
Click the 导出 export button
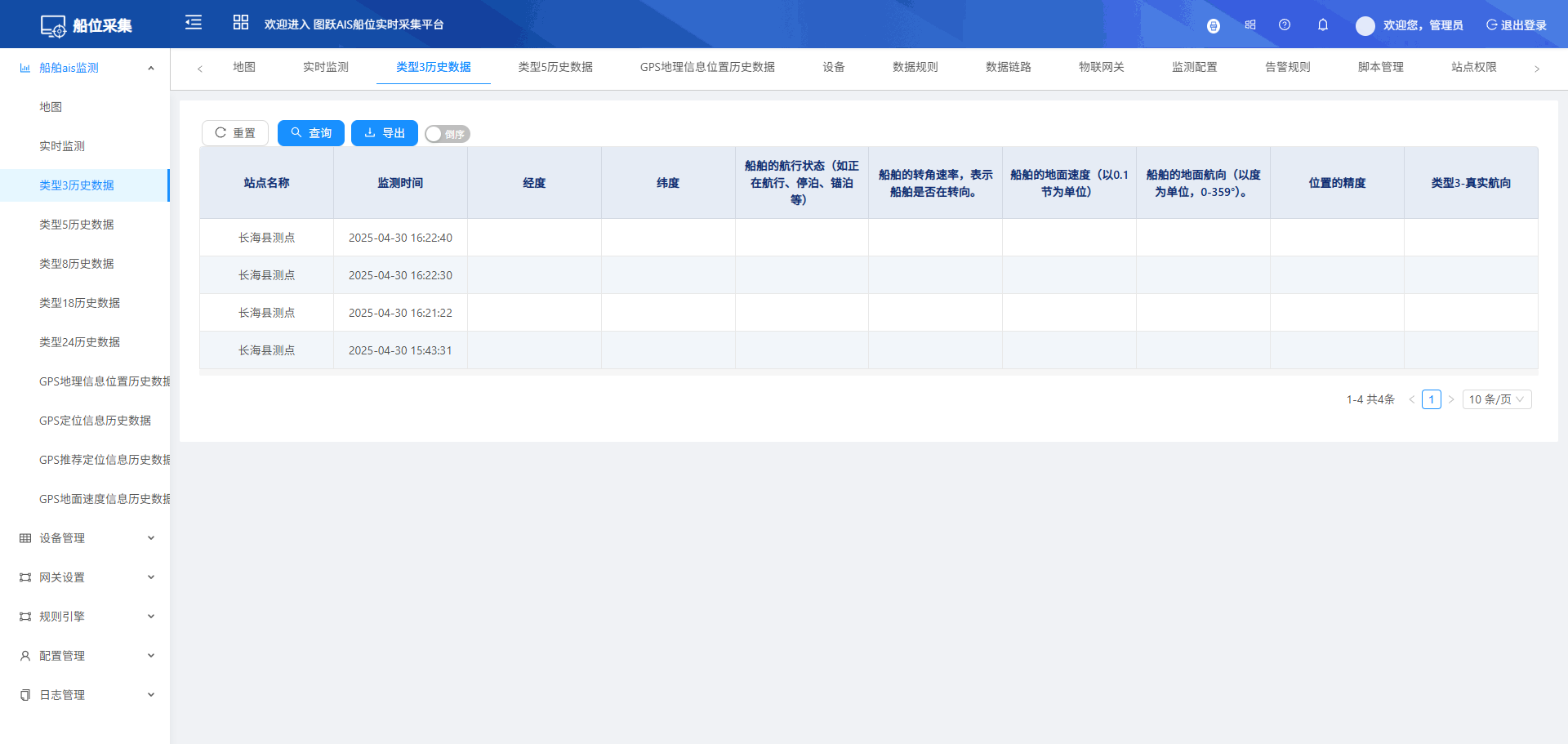point(384,133)
